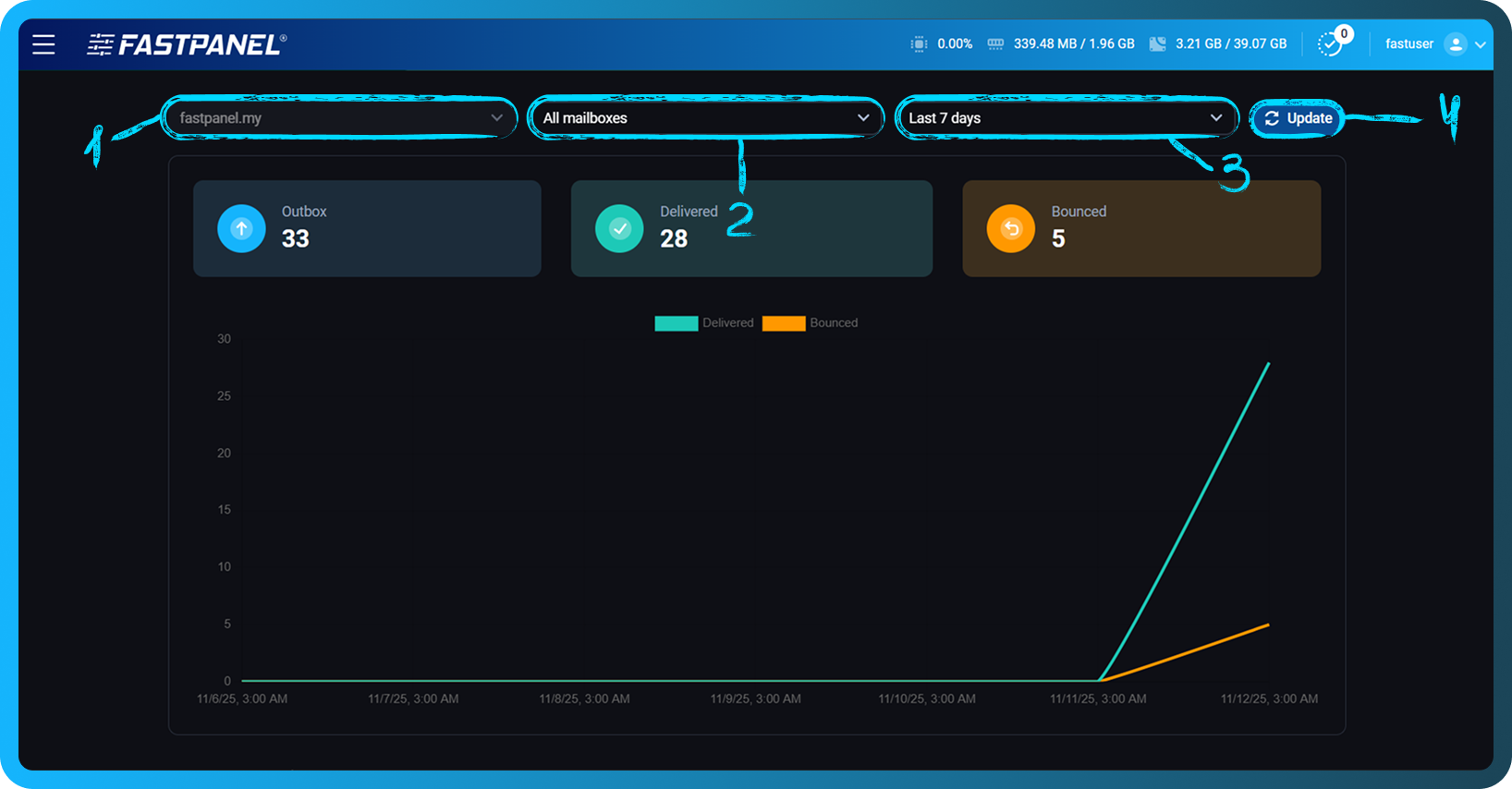The width and height of the screenshot is (1512, 789).
Task: Click the teal Delivered line peak on chart
Action: coord(1267,365)
